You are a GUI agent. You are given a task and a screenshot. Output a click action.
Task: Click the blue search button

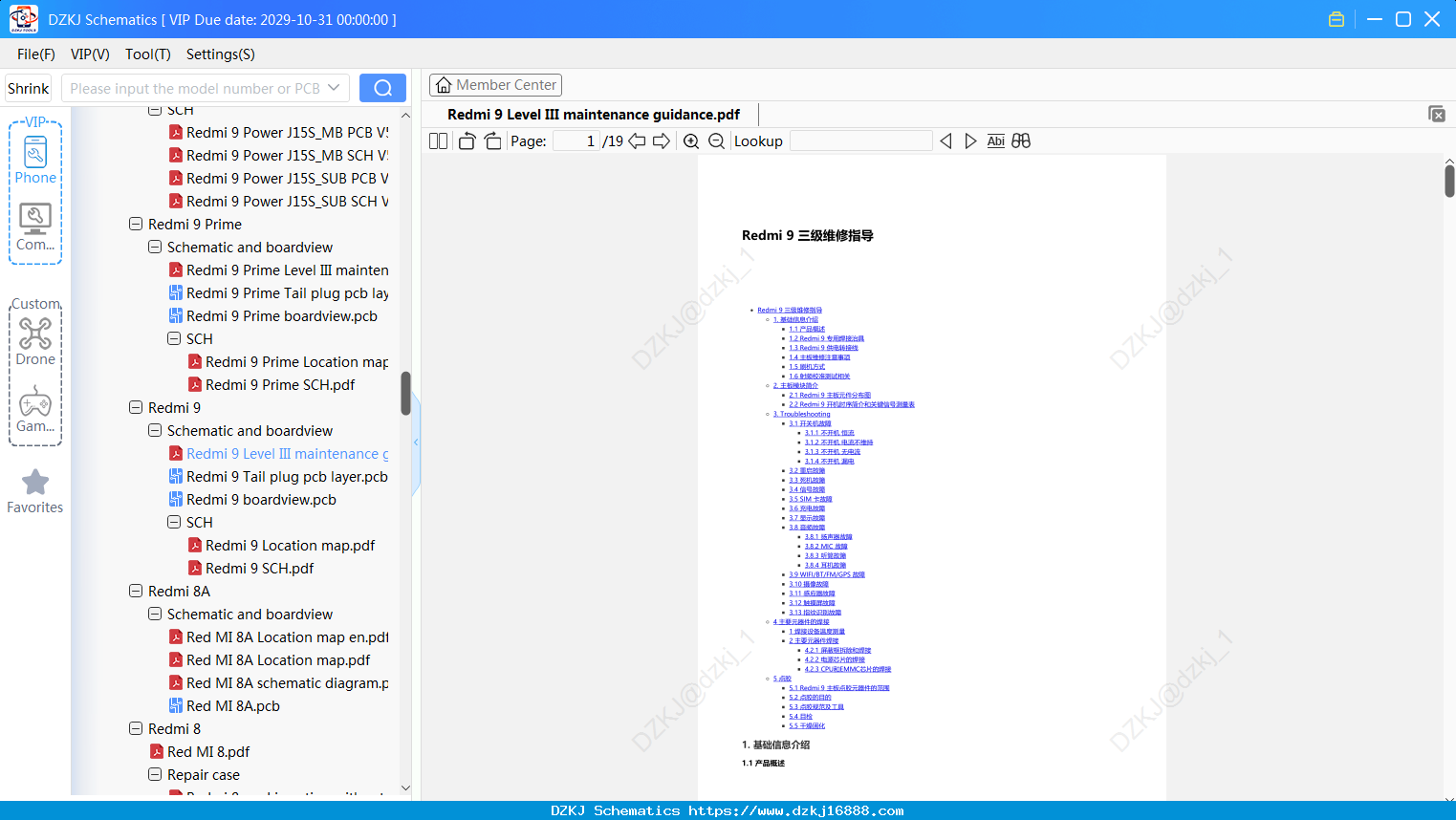coord(382,88)
